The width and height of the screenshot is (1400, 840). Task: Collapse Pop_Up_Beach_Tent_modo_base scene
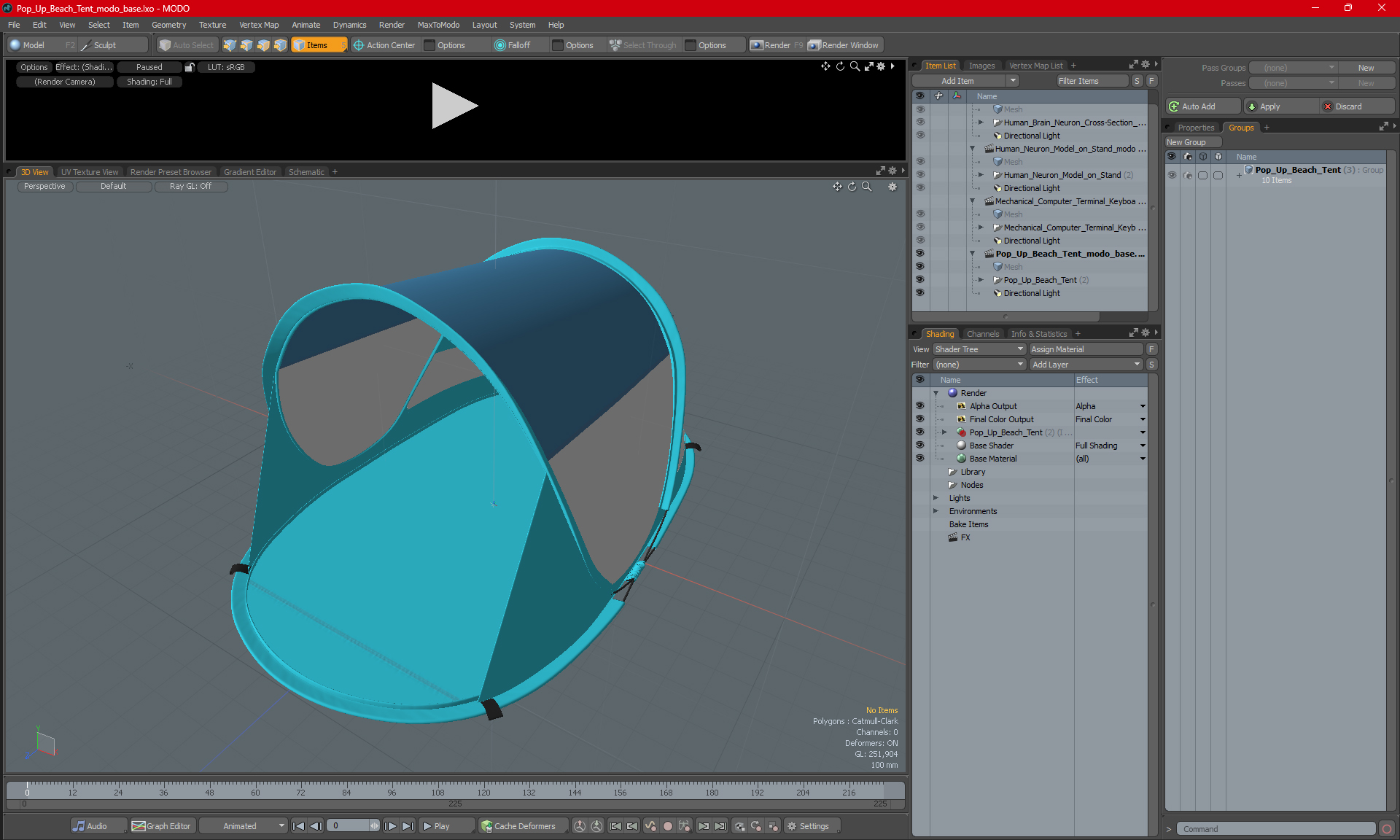(x=972, y=254)
